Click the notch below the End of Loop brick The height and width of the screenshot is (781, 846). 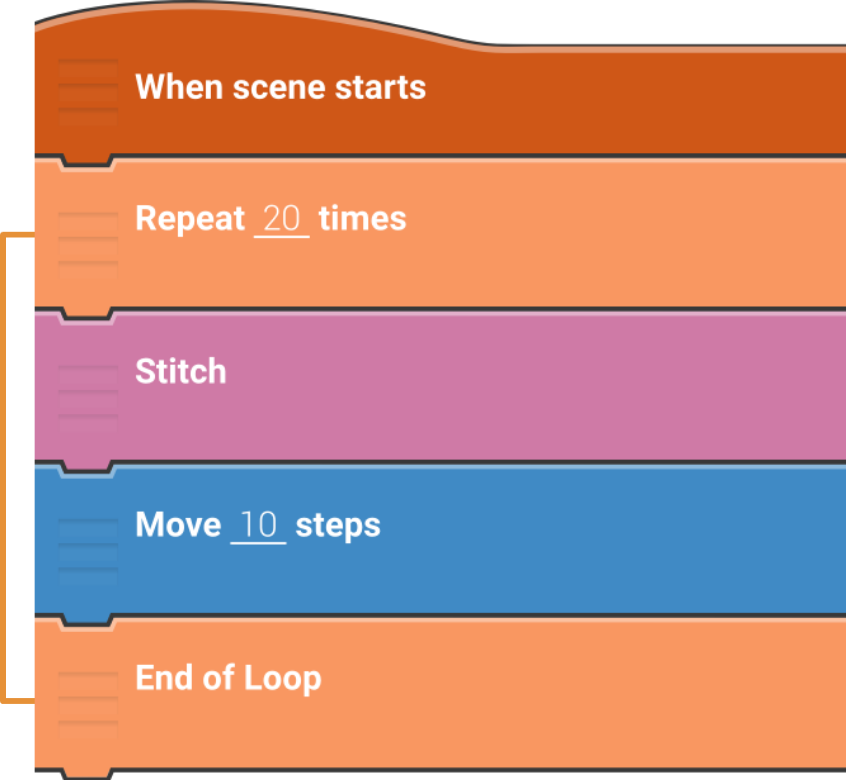[x=86, y=773]
